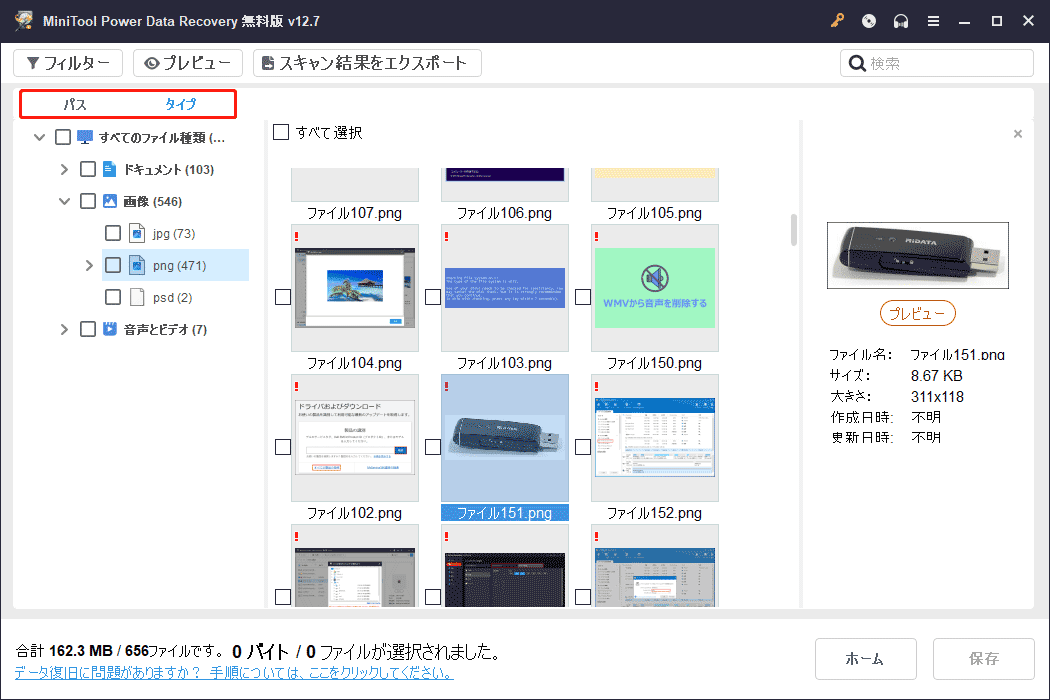Enable the png (471) checkbox
Viewport: 1050px width, 700px height.
tap(113, 264)
